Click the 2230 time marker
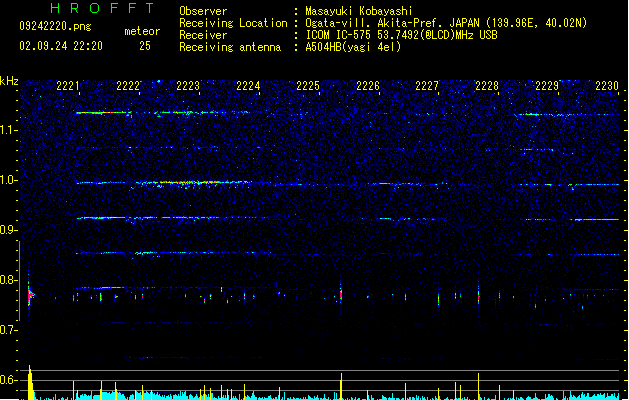Screen dimensions: 629x400 [607, 86]
